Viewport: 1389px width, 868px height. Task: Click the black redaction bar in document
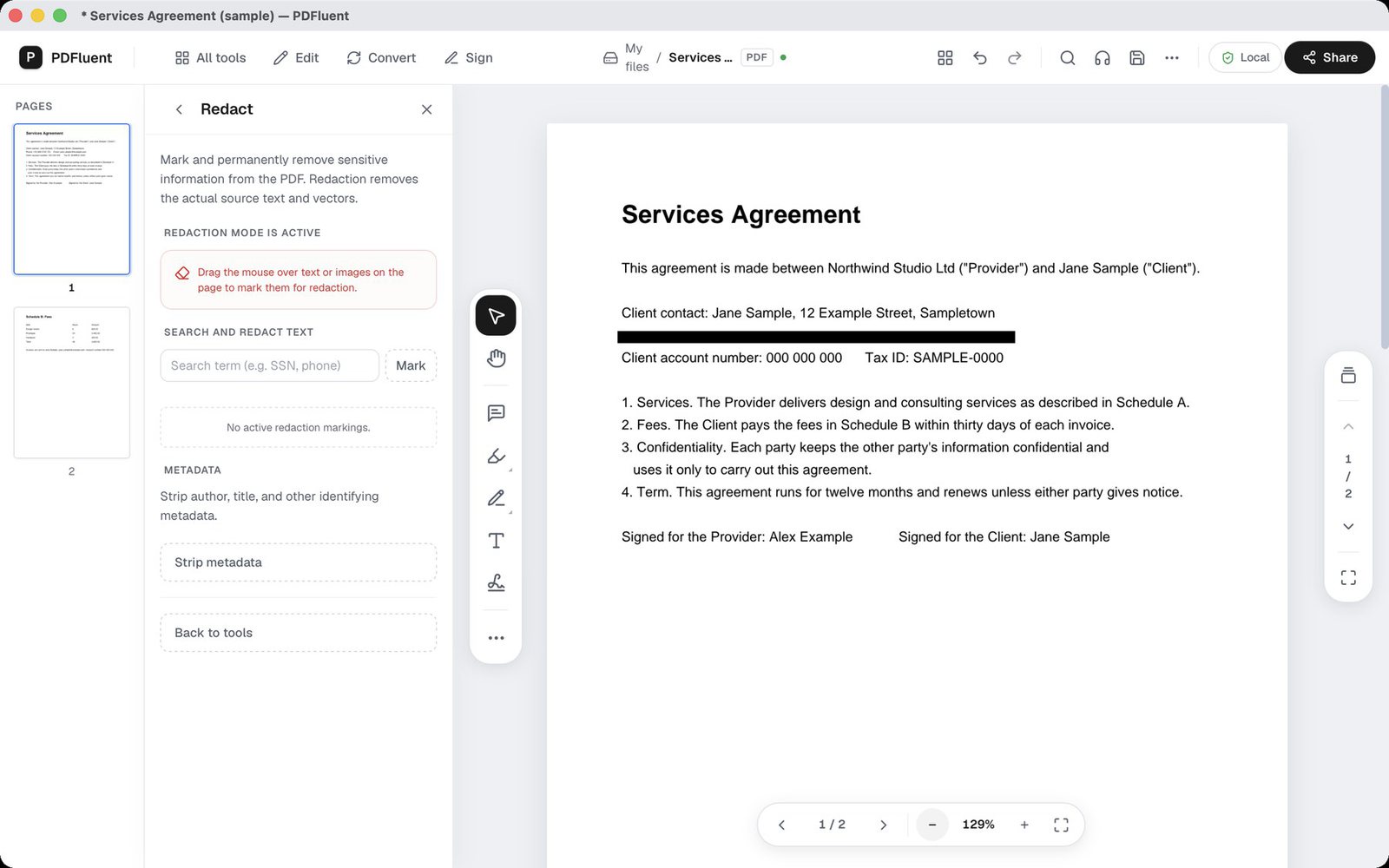point(816,337)
